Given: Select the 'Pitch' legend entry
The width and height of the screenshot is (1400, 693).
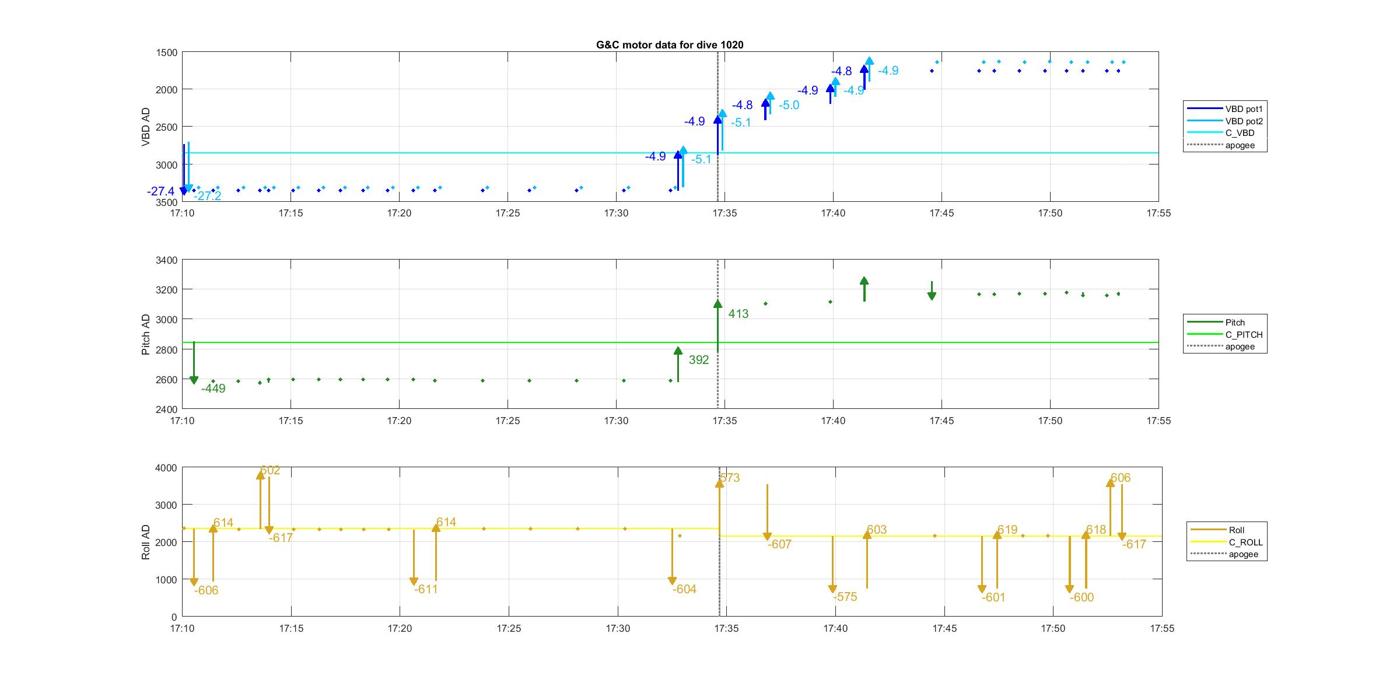Looking at the screenshot, I should (1235, 322).
